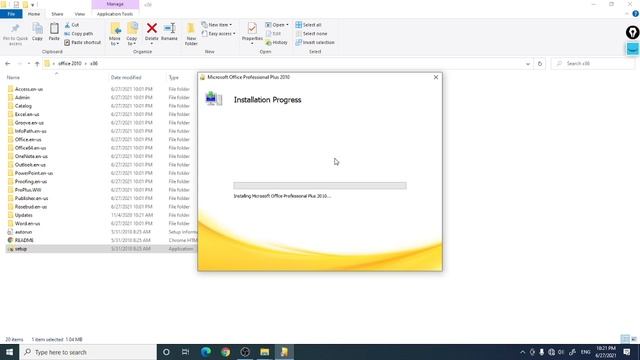Click the History command

pos(276,42)
